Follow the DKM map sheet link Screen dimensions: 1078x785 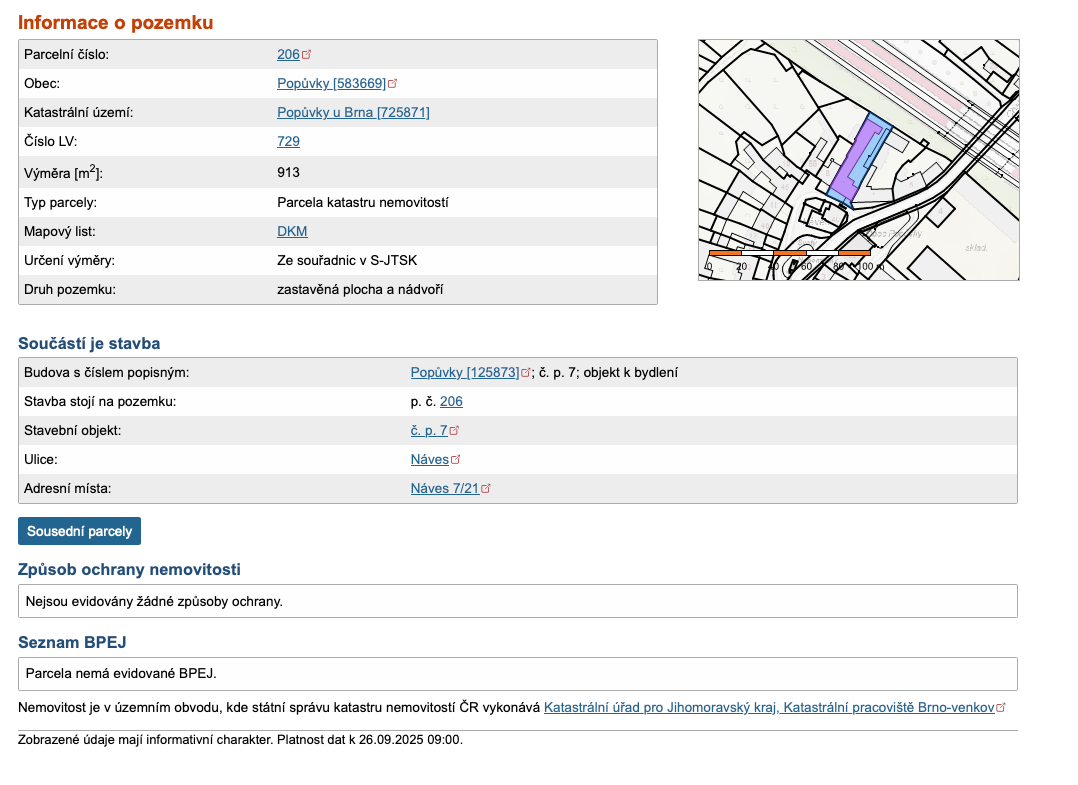(292, 232)
